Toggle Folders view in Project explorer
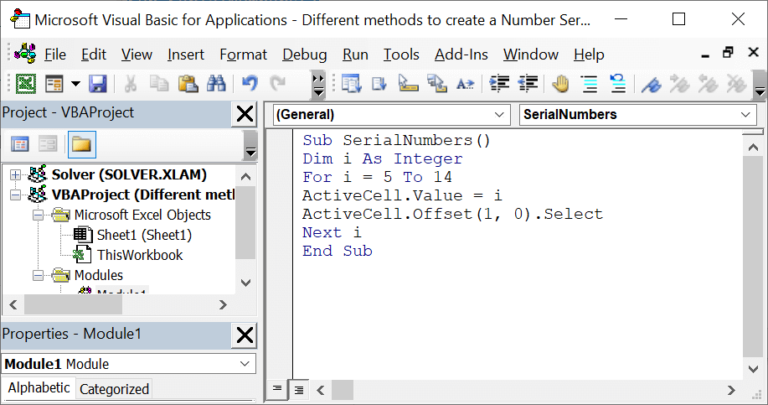 (x=81, y=145)
